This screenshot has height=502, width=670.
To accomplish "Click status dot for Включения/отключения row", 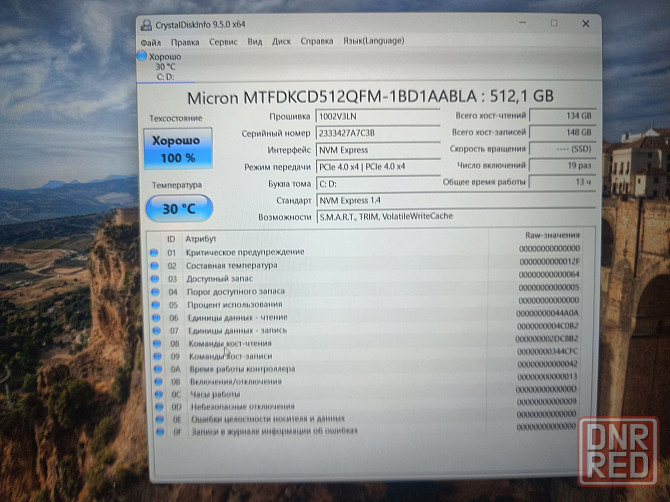I will pos(158,382).
